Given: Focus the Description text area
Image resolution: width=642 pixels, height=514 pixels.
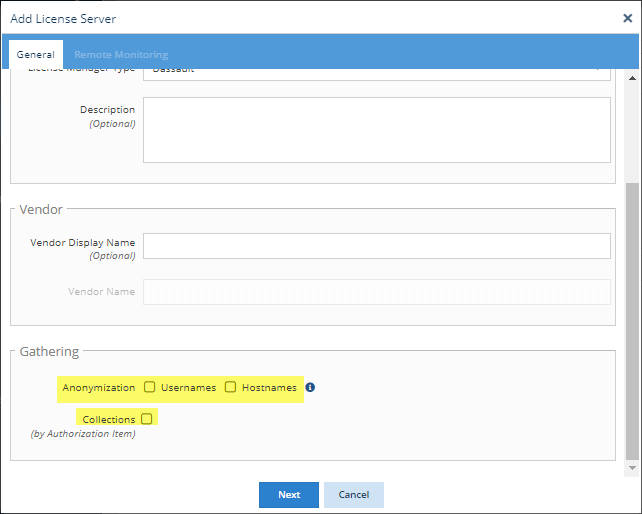Looking at the screenshot, I should click(377, 130).
